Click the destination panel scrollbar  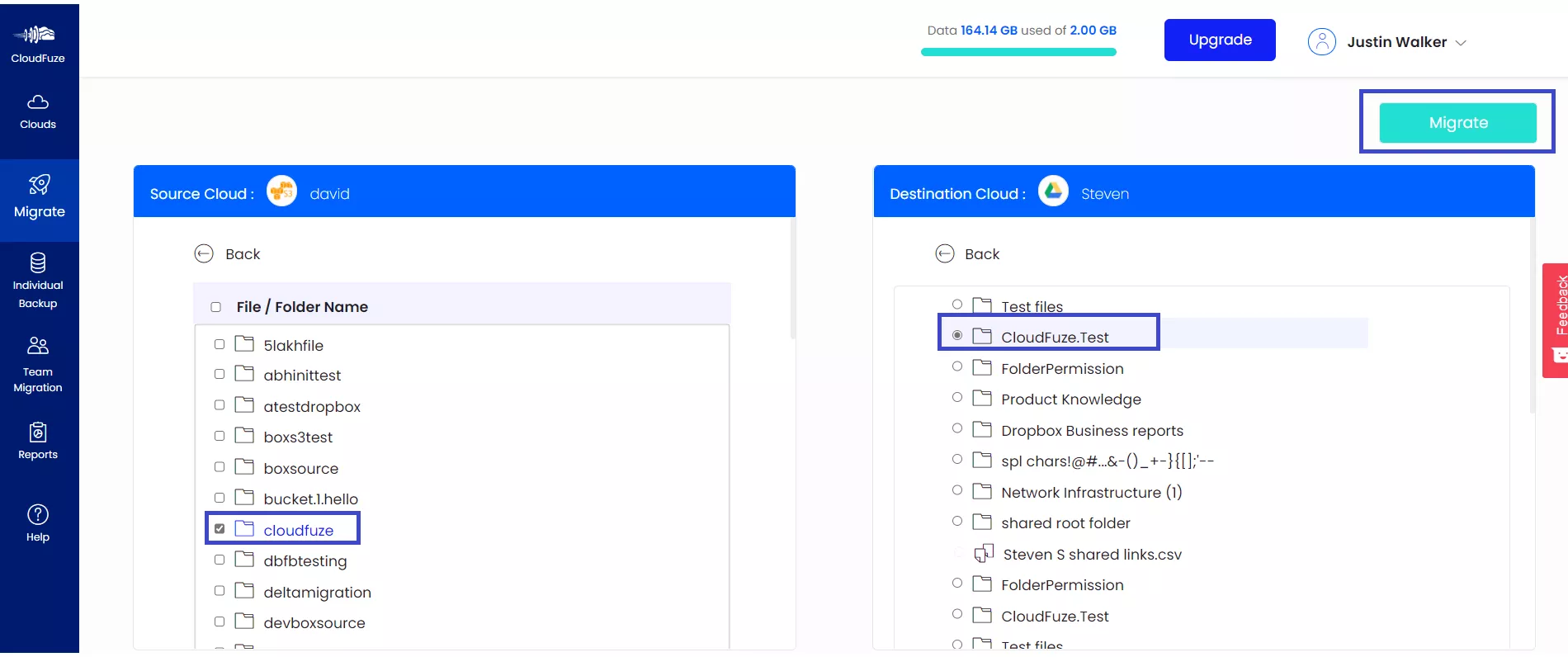(x=1533, y=317)
